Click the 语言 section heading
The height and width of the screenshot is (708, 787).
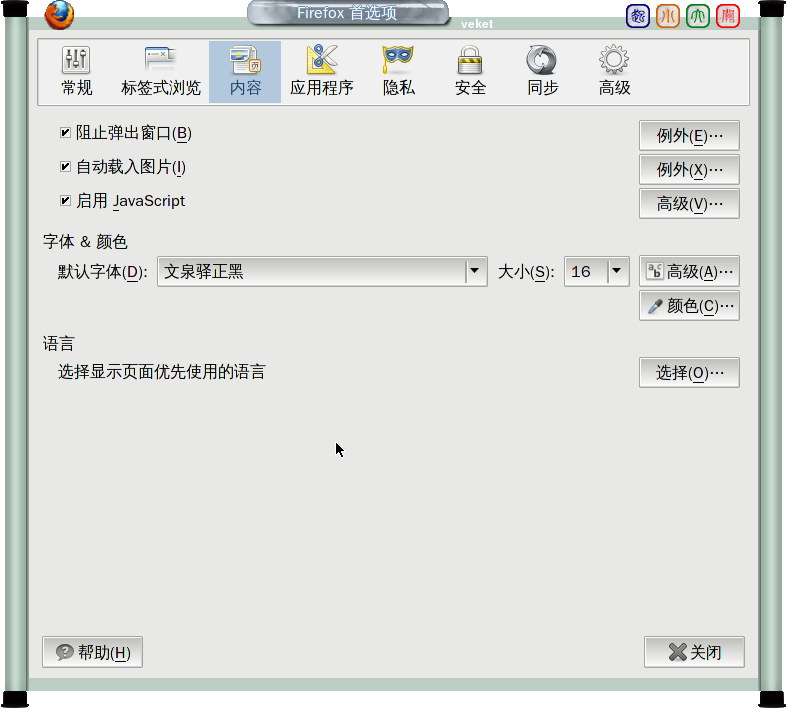(x=59, y=344)
